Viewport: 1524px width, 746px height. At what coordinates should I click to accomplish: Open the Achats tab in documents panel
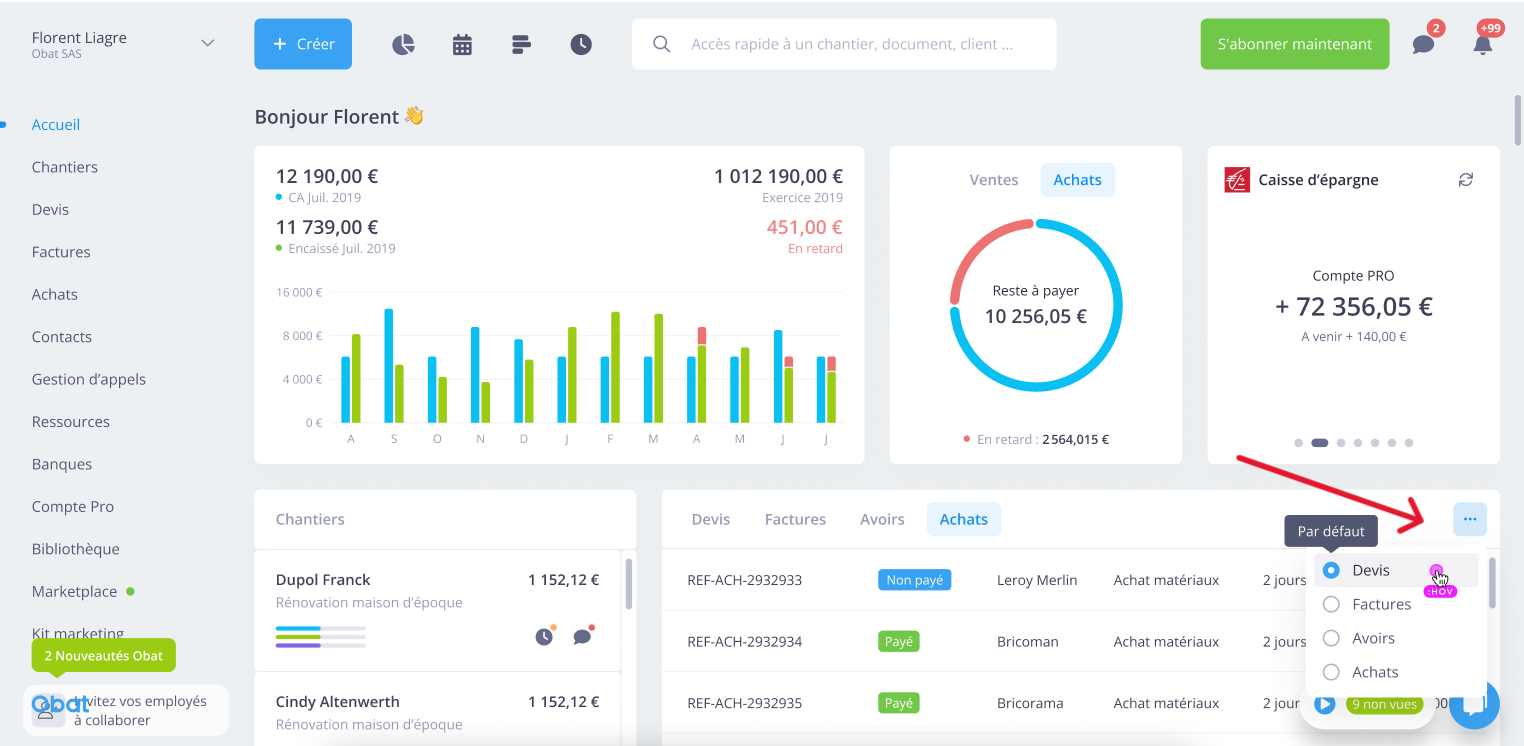pos(964,519)
